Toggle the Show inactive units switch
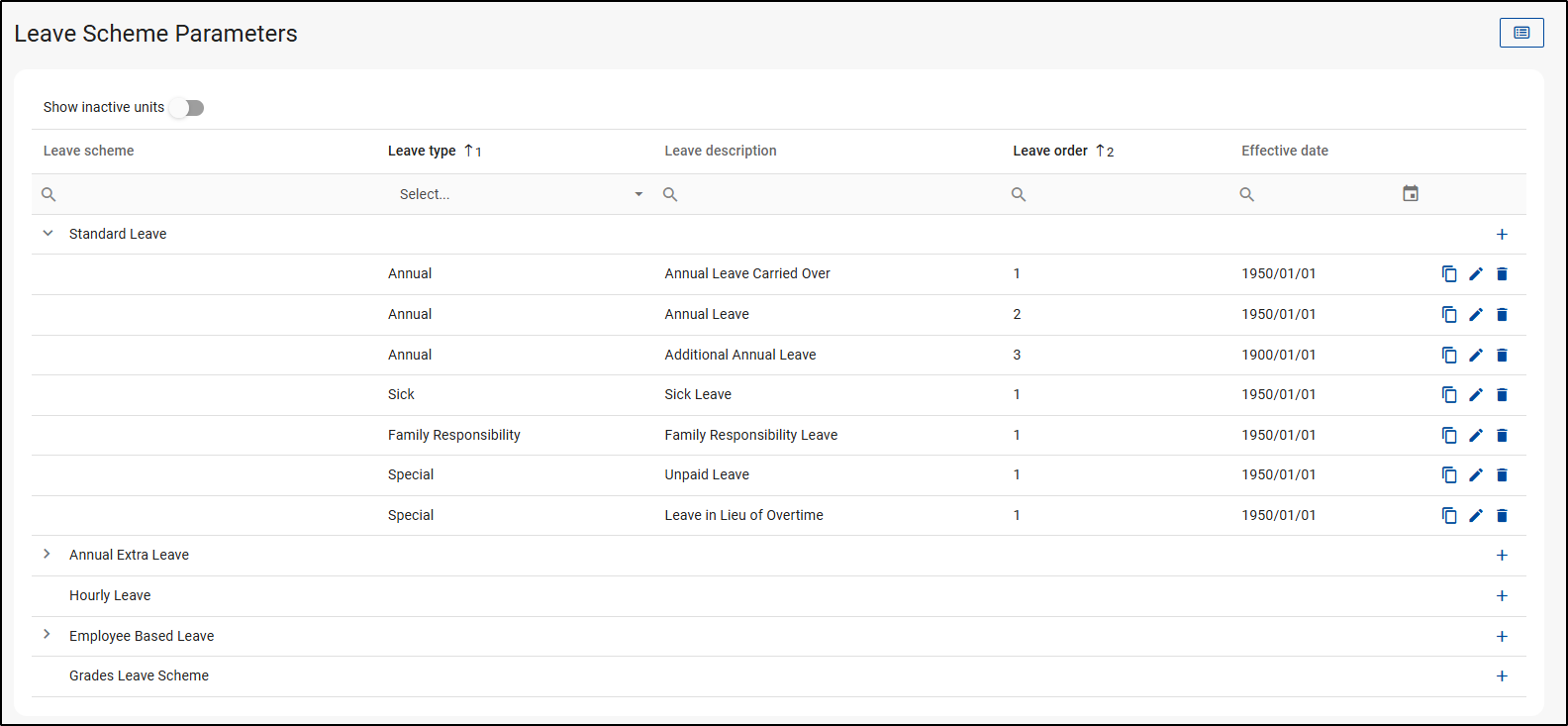1568x726 pixels. pyautogui.click(x=186, y=108)
